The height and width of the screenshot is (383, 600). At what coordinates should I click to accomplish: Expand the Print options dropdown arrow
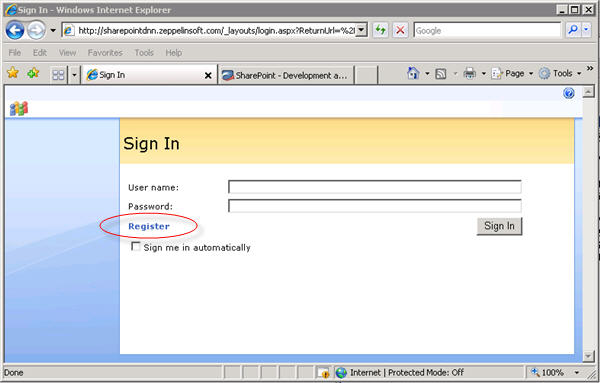[x=483, y=73]
